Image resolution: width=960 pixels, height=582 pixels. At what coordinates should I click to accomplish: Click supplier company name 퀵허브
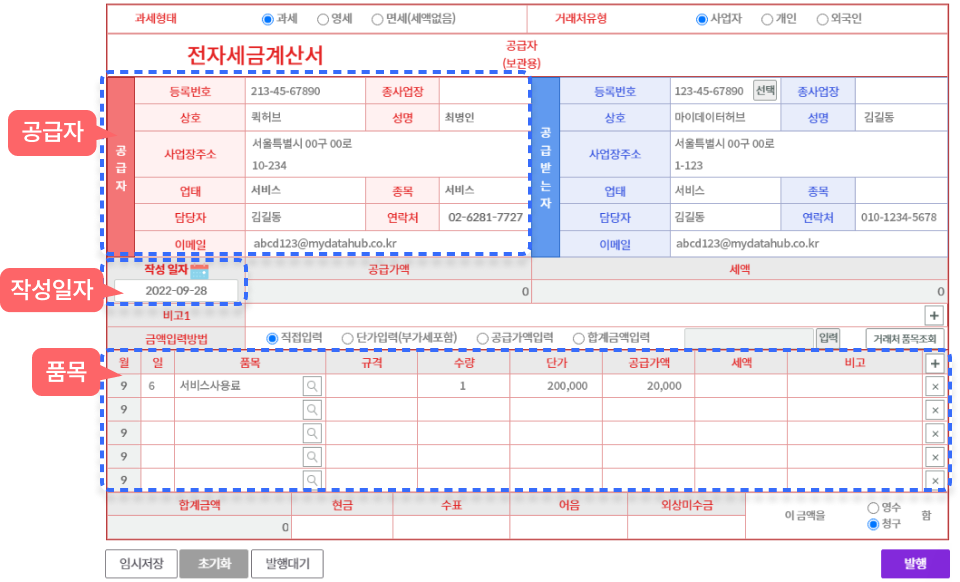(x=266, y=118)
